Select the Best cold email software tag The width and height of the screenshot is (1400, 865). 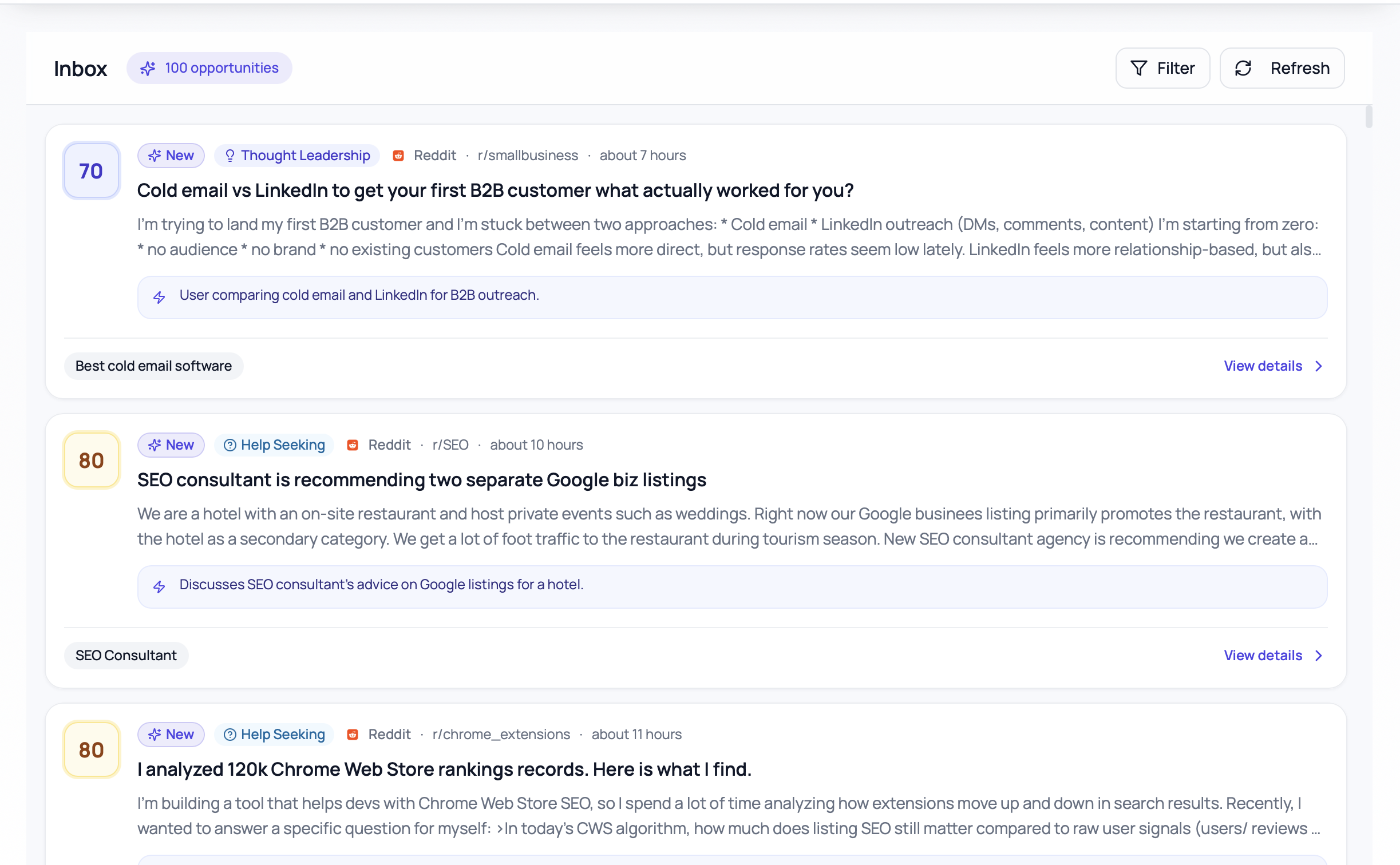coord(153,366)
